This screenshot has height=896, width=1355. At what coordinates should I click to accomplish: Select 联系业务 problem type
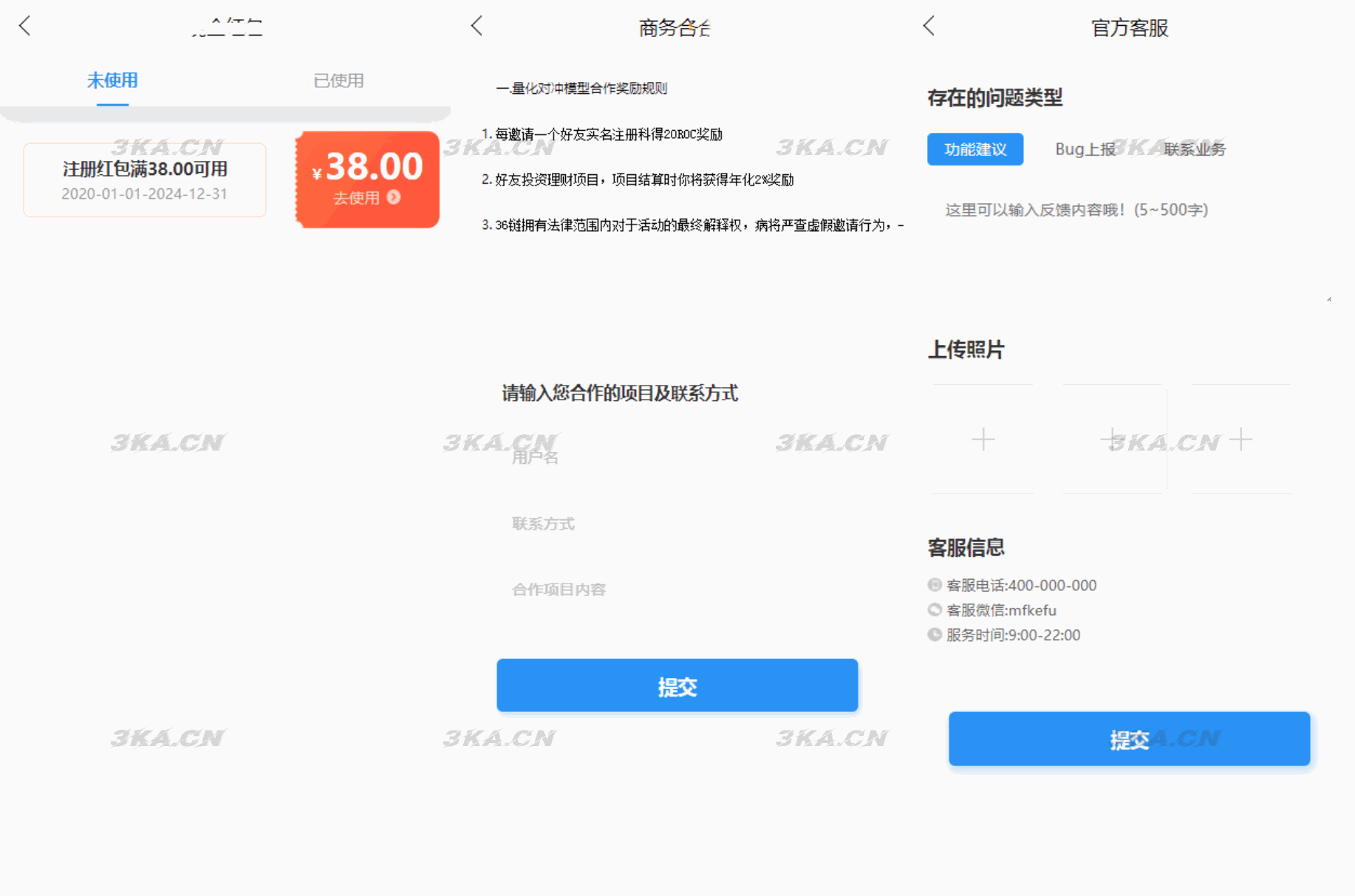(x=1194, y=149)
